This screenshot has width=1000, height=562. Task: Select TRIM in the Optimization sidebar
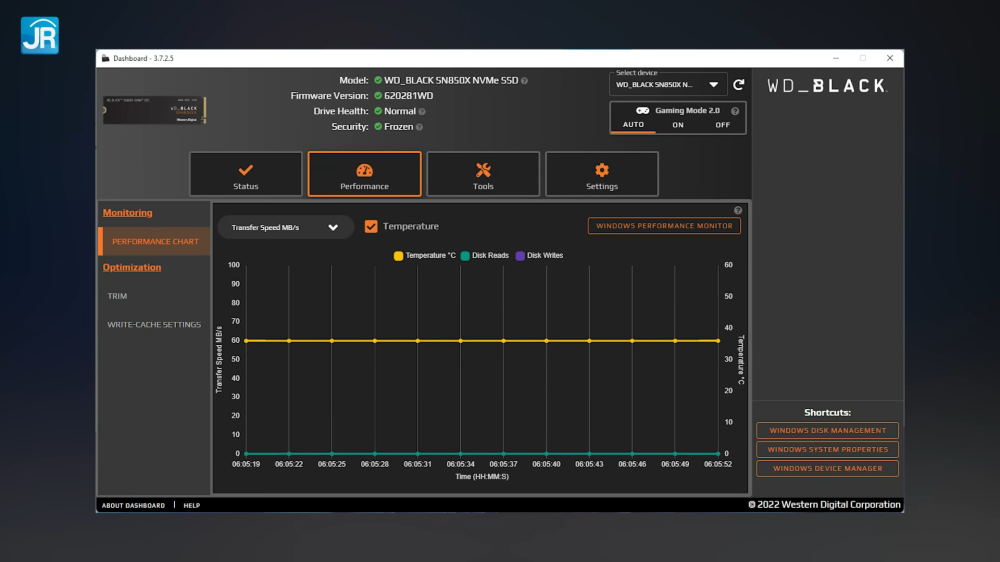118,296
